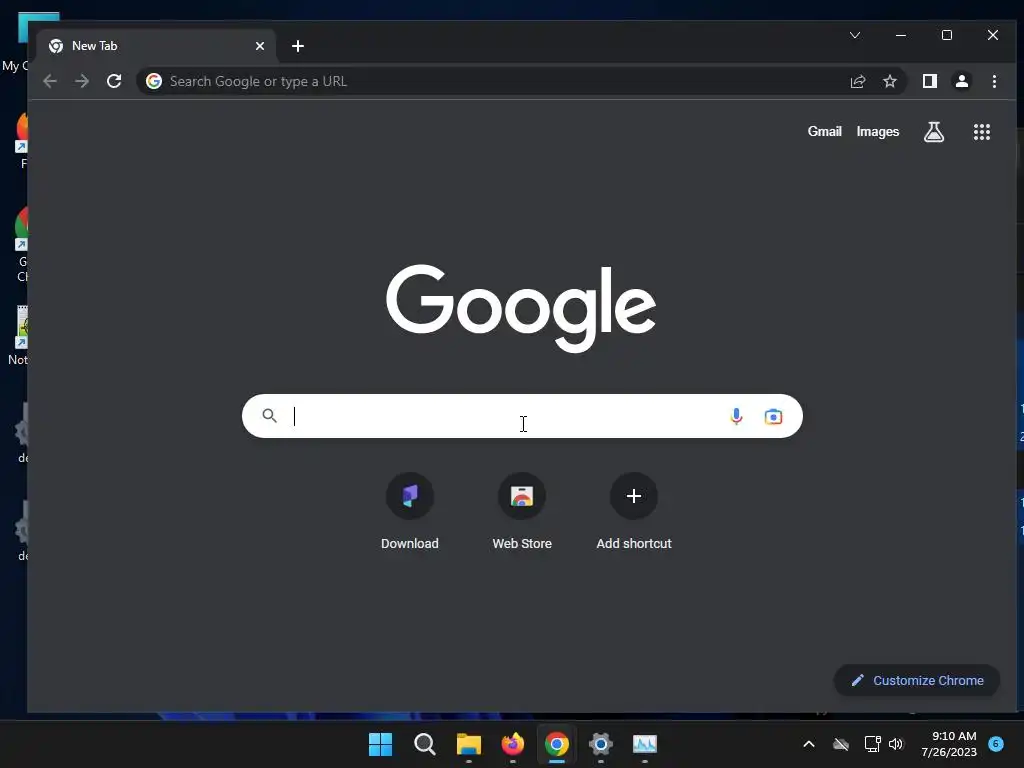Click the Customize Chrome button
This screenshot has height=768, width=1024.
(x=917, y=680)
